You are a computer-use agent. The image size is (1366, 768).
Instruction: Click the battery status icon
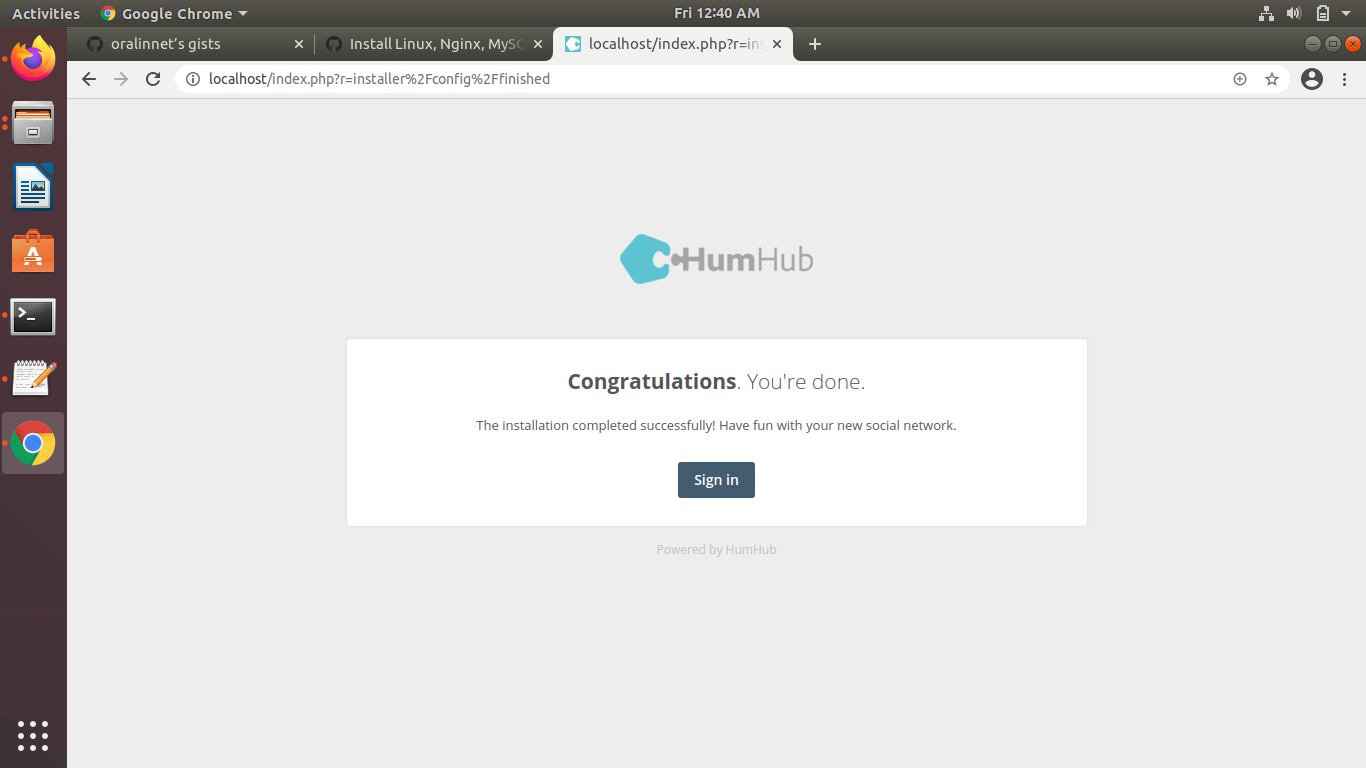pyautogui.click(x=1322, y=13)
